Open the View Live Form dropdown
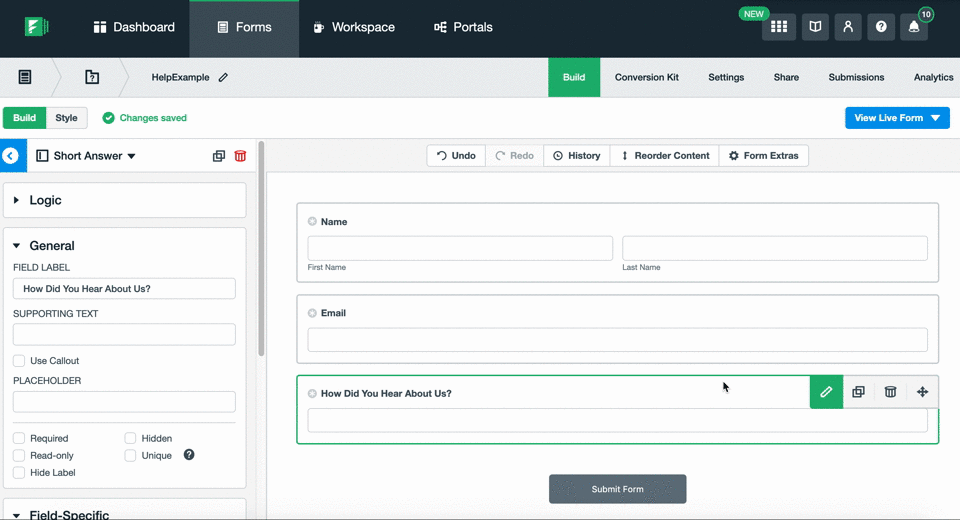The image size is (960, 520). click(897, 118)
